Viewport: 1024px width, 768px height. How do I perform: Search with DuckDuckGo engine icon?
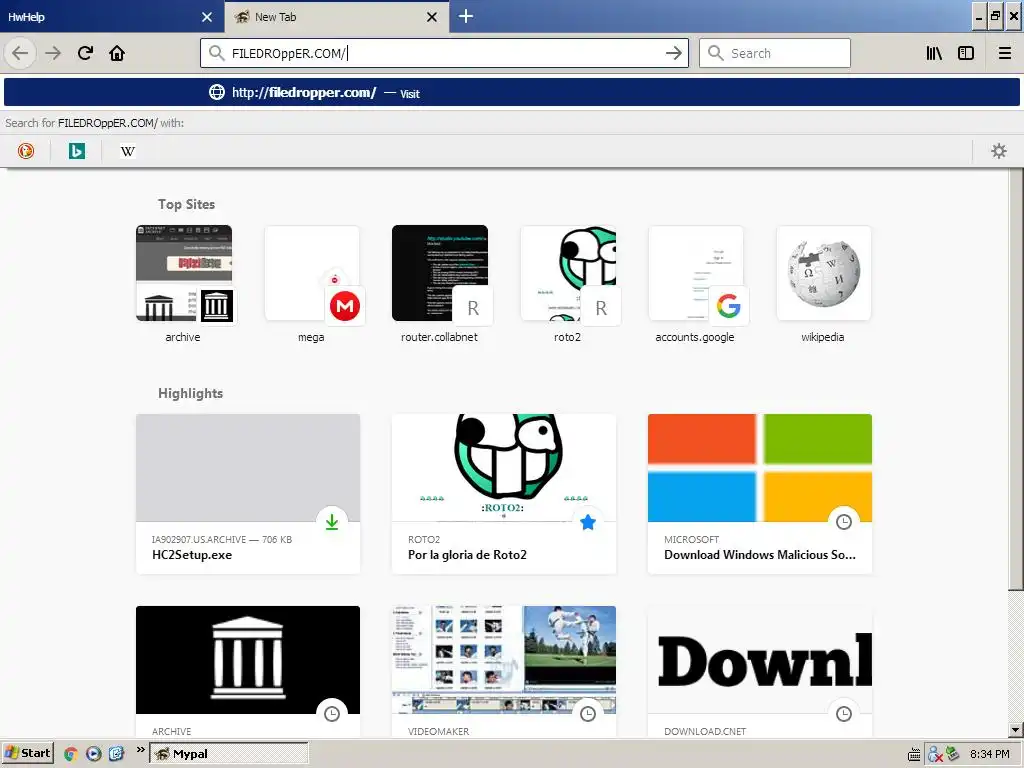pos(25,151)
